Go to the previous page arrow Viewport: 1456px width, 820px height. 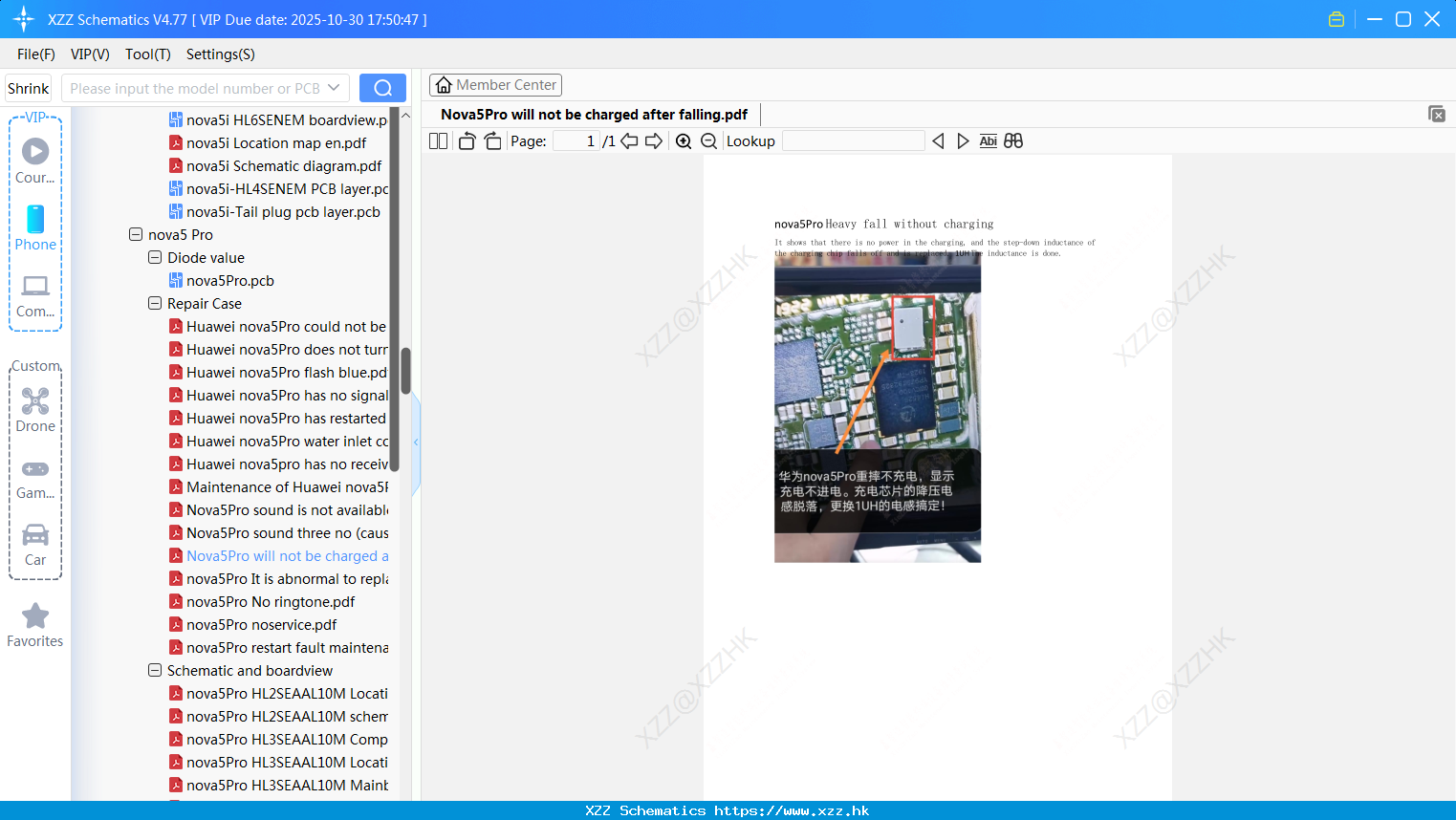pyautogui.click(x=629, y=141)
